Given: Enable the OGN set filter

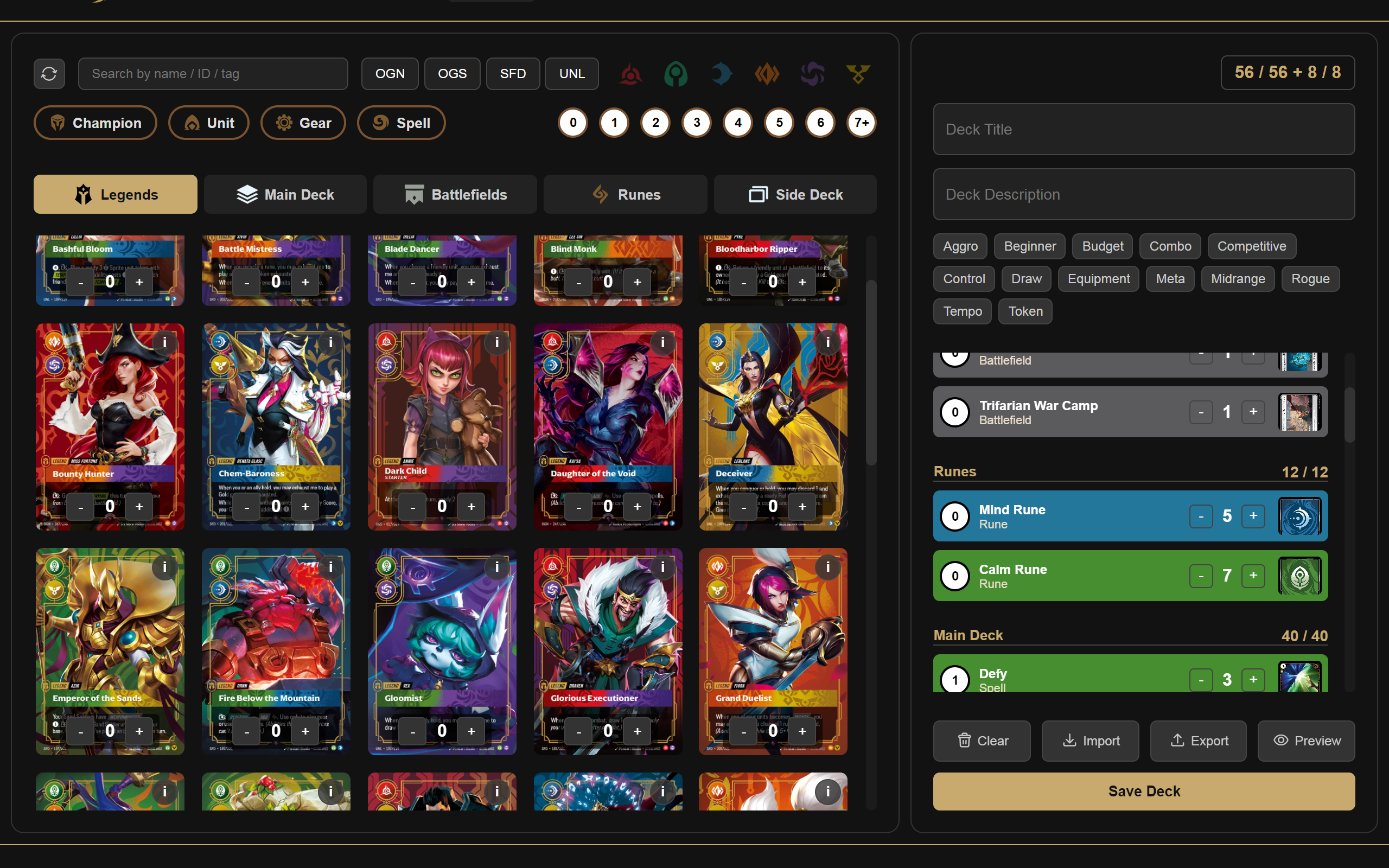Looking at the screenshot, I should pos(390,73).
